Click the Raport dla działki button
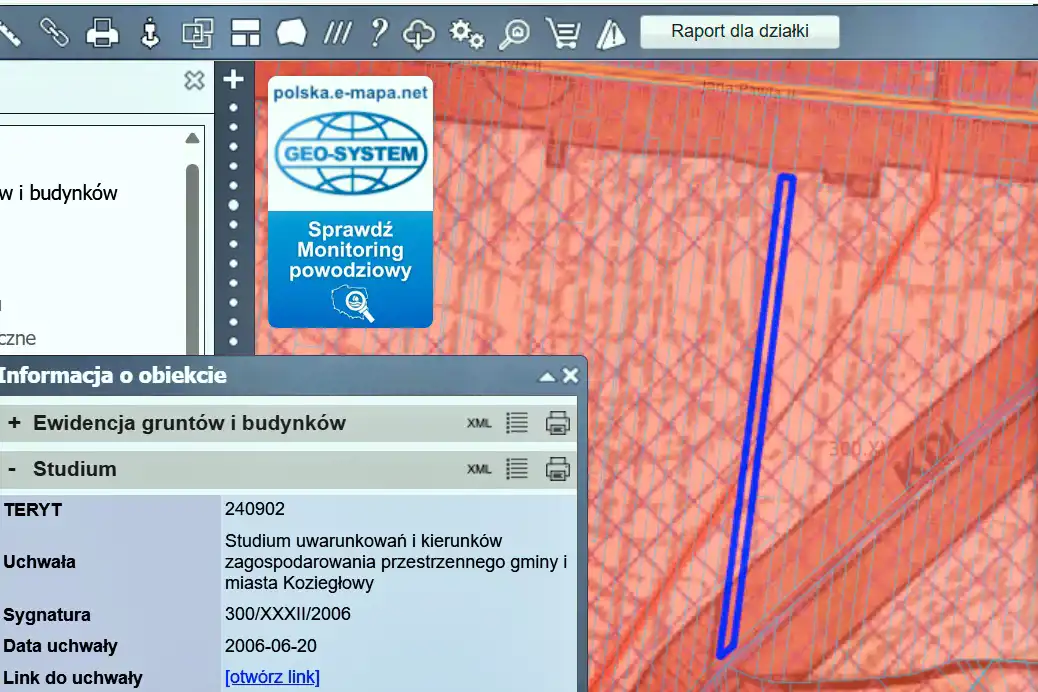 pyautogui.click(x=739, y=31)
